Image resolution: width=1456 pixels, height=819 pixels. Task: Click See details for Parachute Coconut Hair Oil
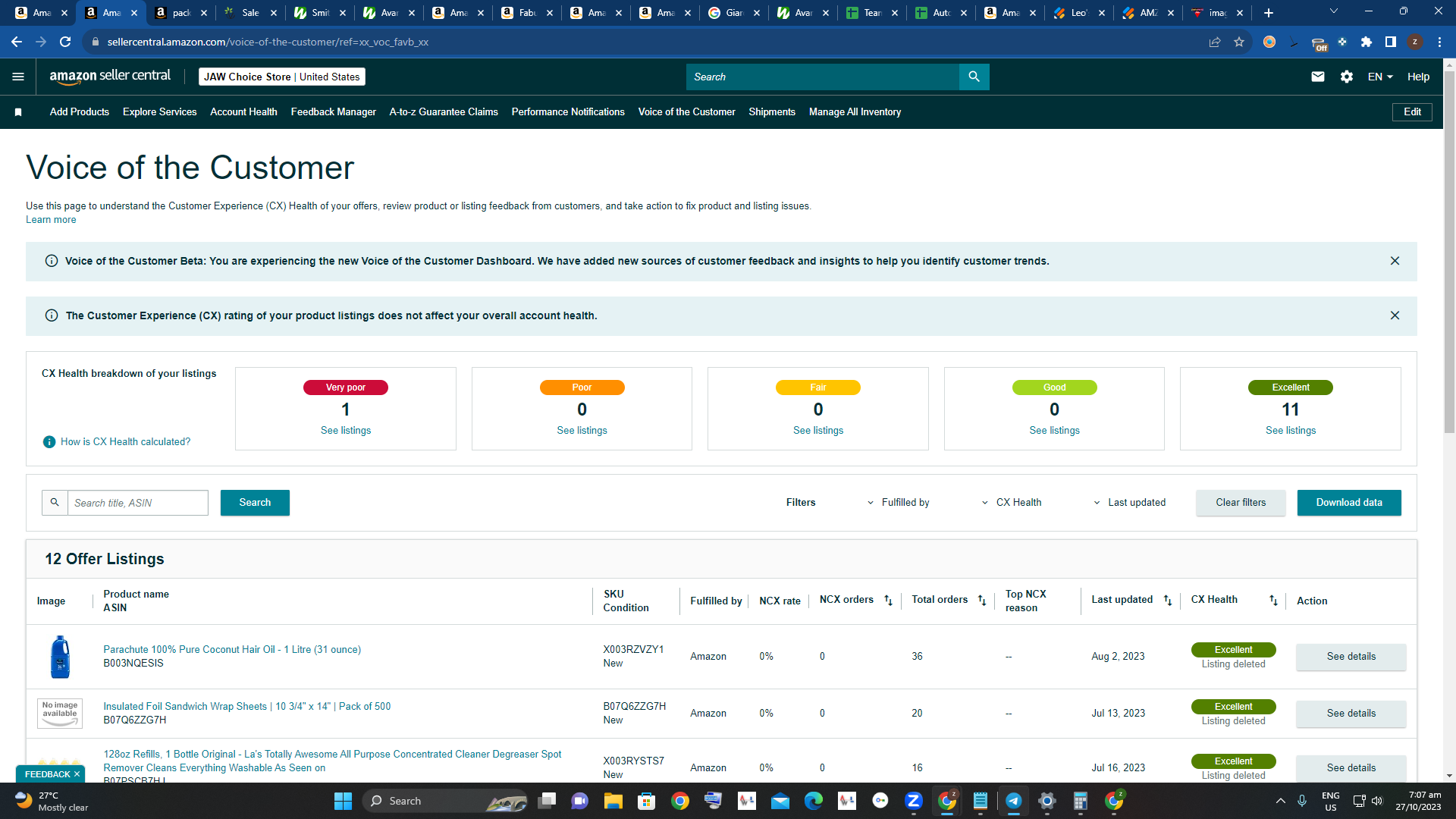pyautogui.click(x=1351, y=657)
